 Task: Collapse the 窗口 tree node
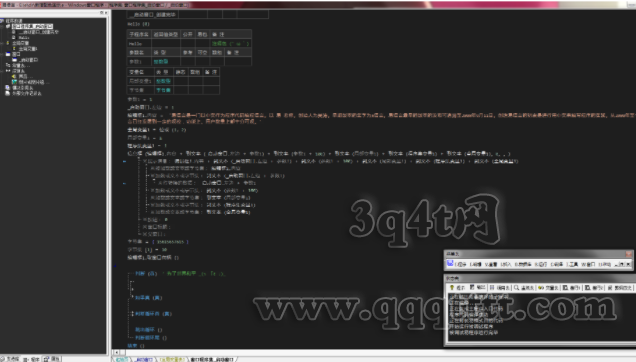tap(2, 54)
